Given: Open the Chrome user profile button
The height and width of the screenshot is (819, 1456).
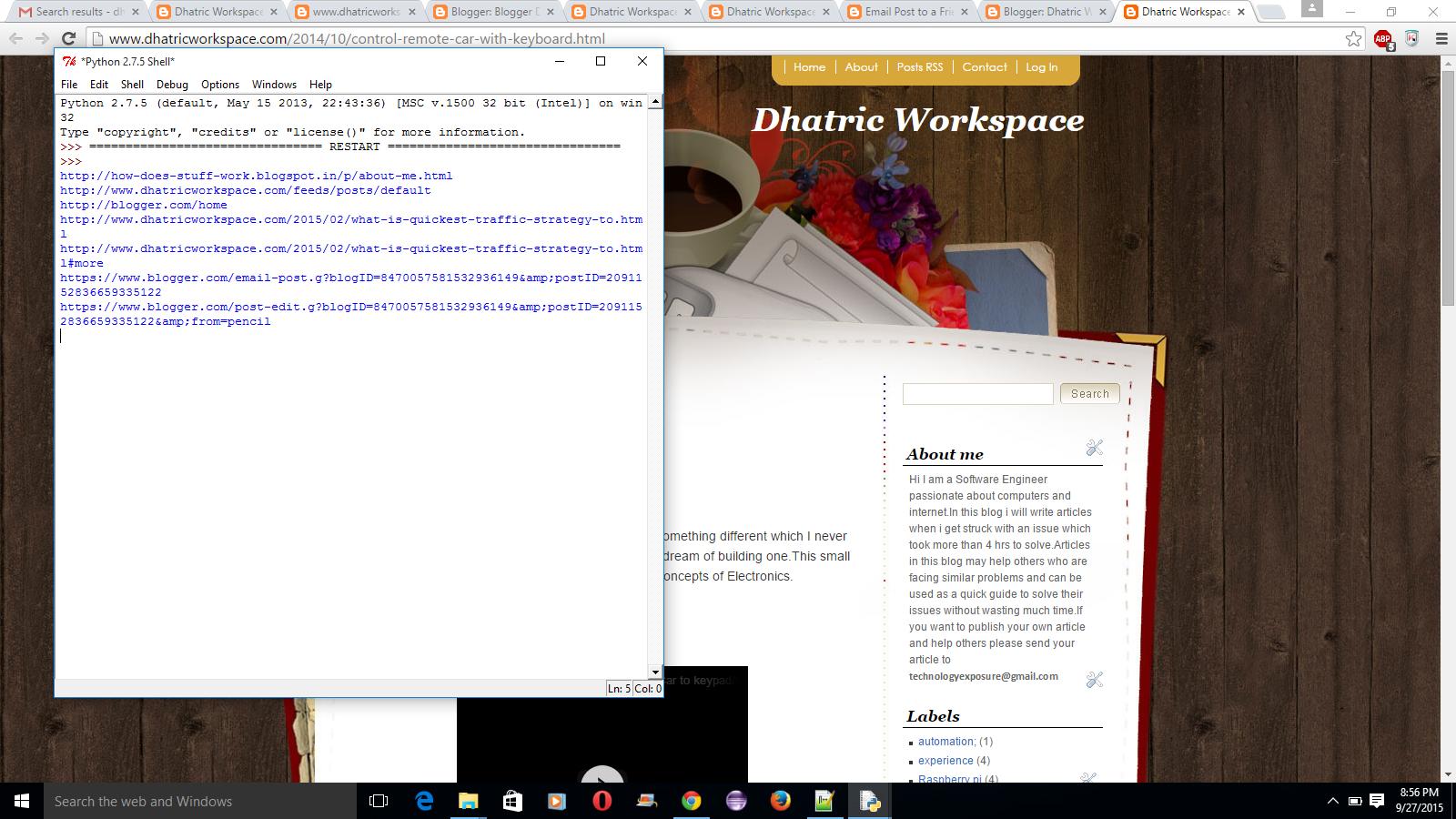Looking at the screenshot, I should pyautogui.click(x=1312, y=8).
